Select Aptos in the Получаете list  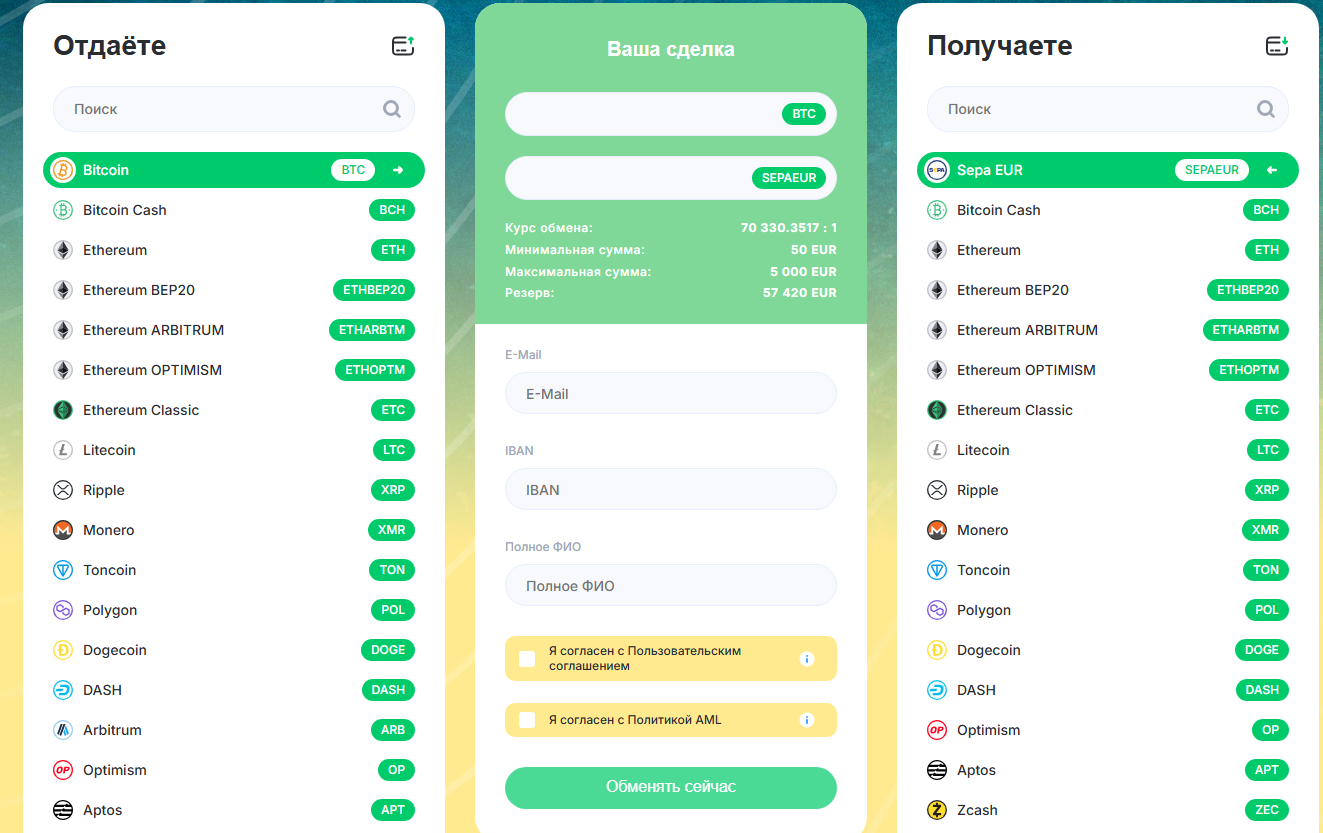pyautogui.click(x=1108, y=770)
